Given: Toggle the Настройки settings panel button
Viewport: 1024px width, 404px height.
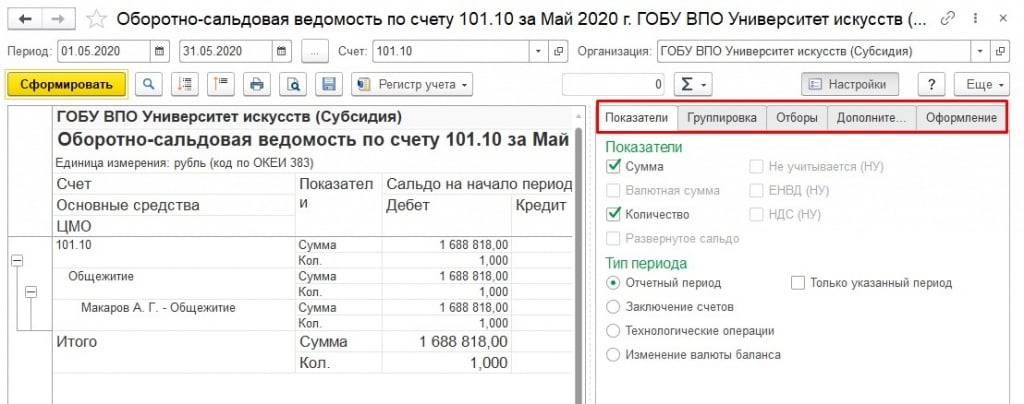Looking at the screenshot, I should [850, 84].
